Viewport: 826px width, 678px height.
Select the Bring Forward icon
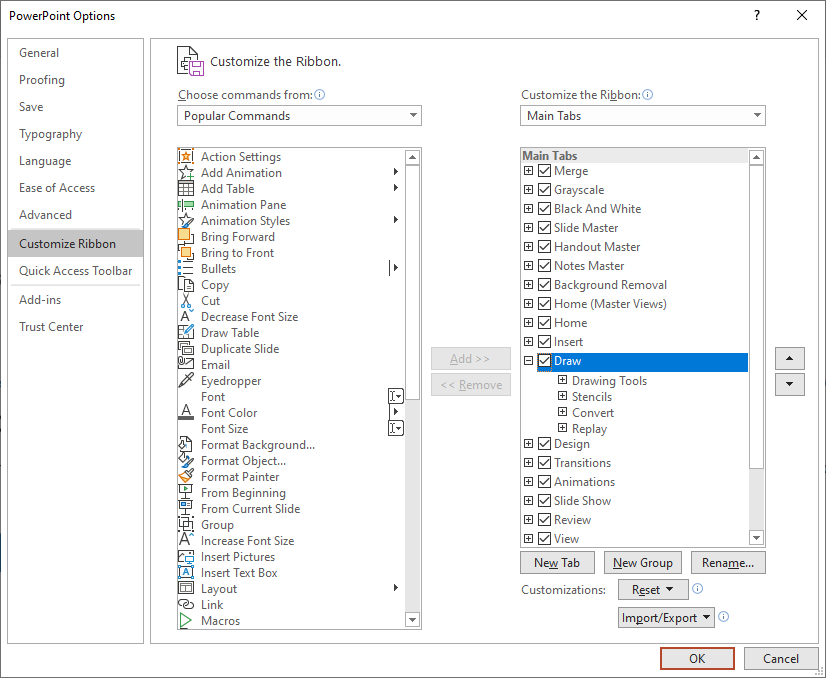[x=185, y=237]
